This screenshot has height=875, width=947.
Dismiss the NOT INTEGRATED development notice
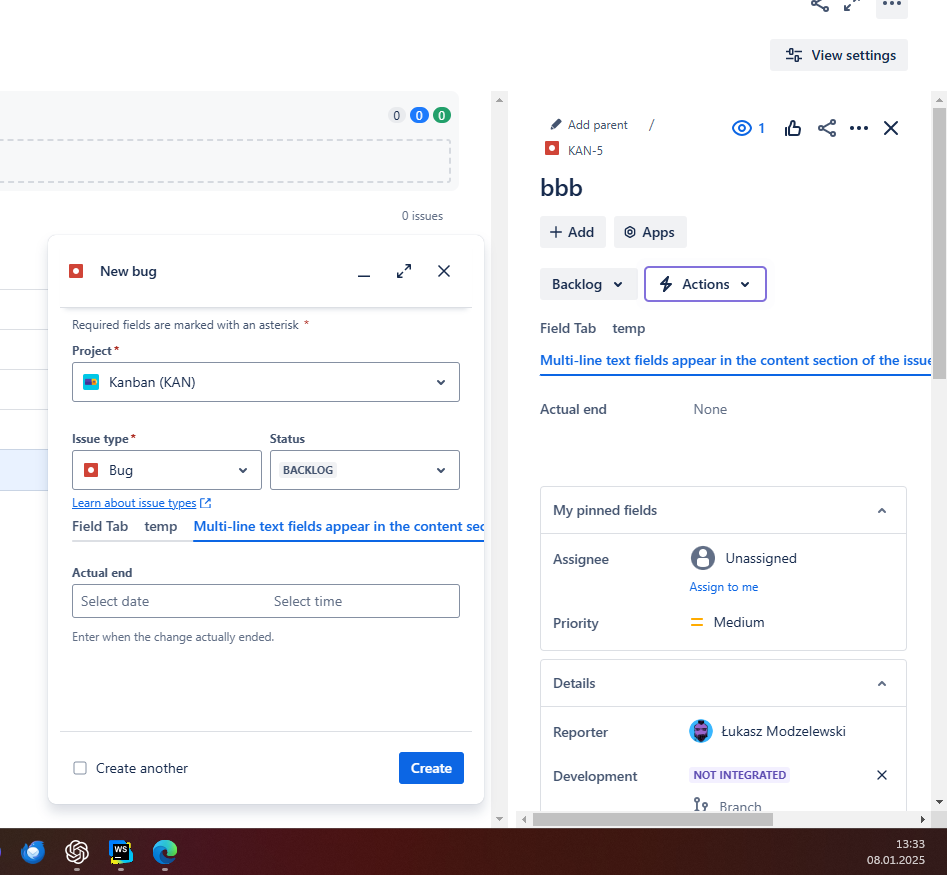(x=881, y=775)
